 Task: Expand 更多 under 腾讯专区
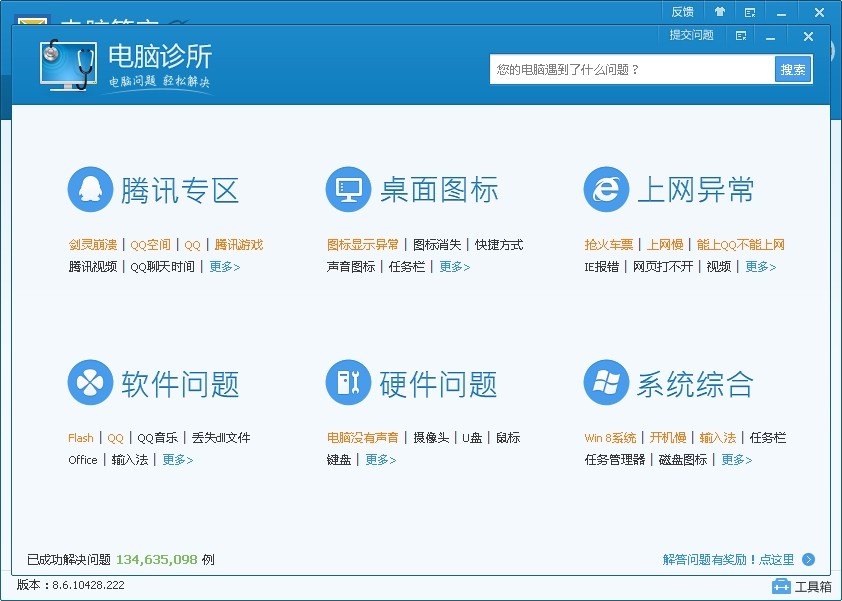tap(225, 267)
